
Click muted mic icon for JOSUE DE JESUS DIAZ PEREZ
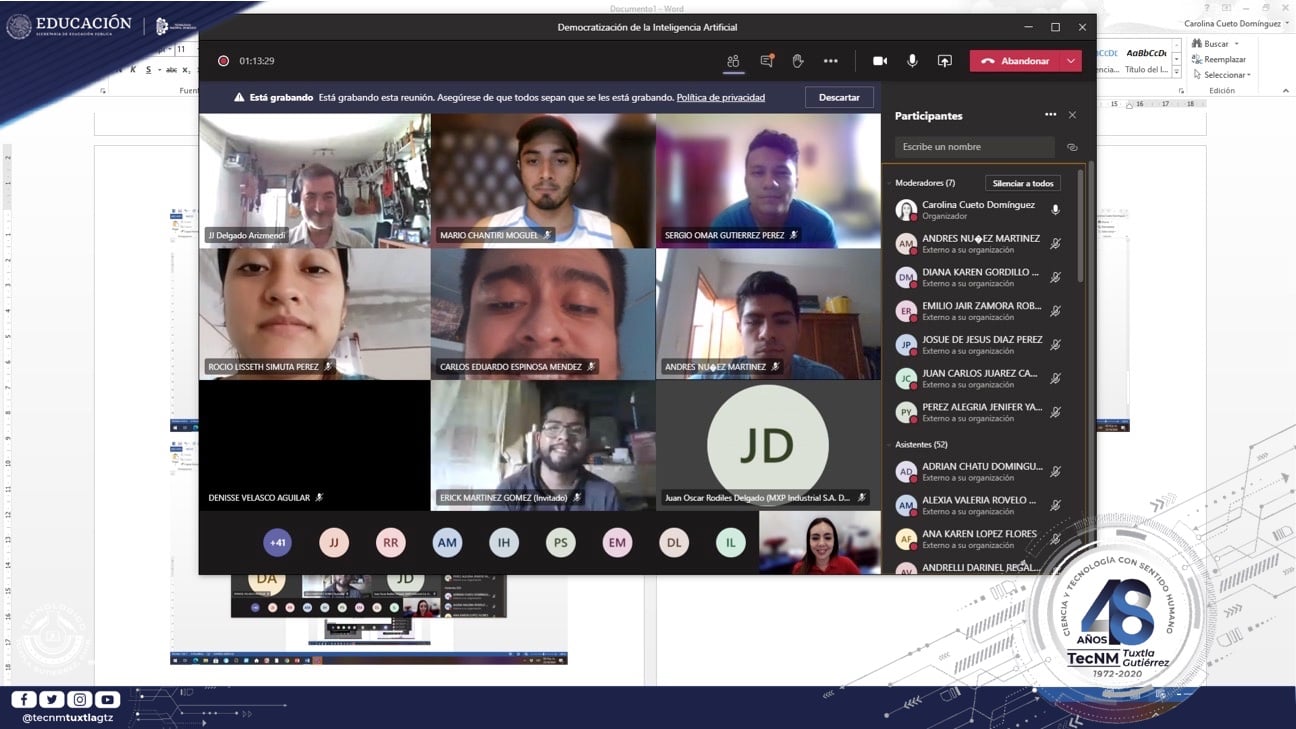pos(1055,345)
